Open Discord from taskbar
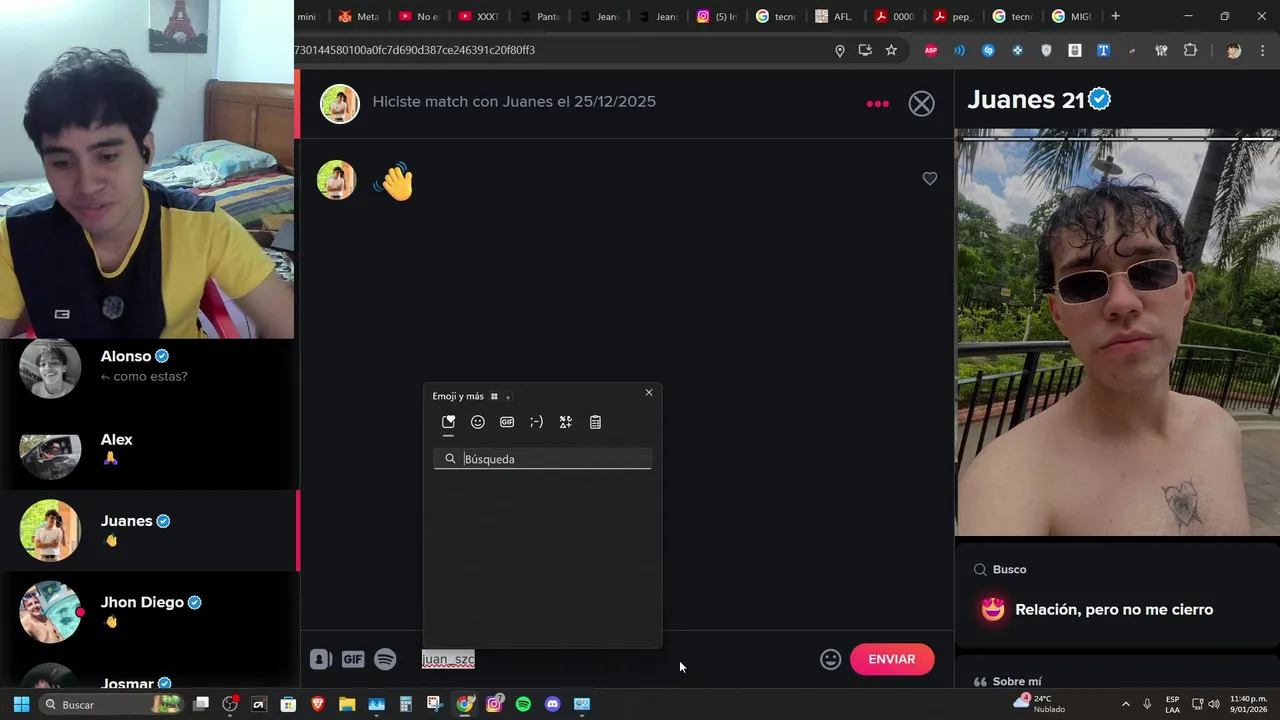The width and height of the screenshot is (1280, 720). 553,704
